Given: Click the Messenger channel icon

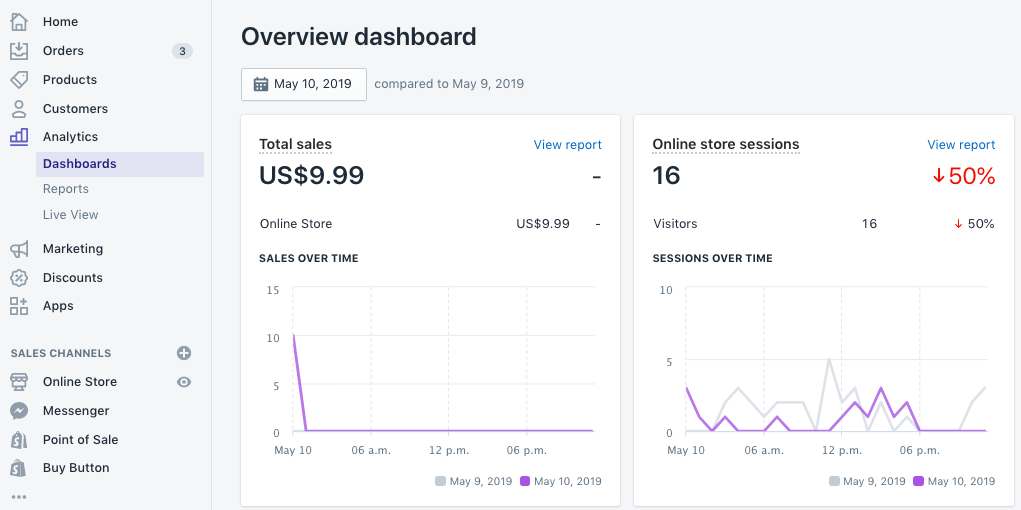Looking at the screenshot, I should pyautogui.click(x=19, y=410).
